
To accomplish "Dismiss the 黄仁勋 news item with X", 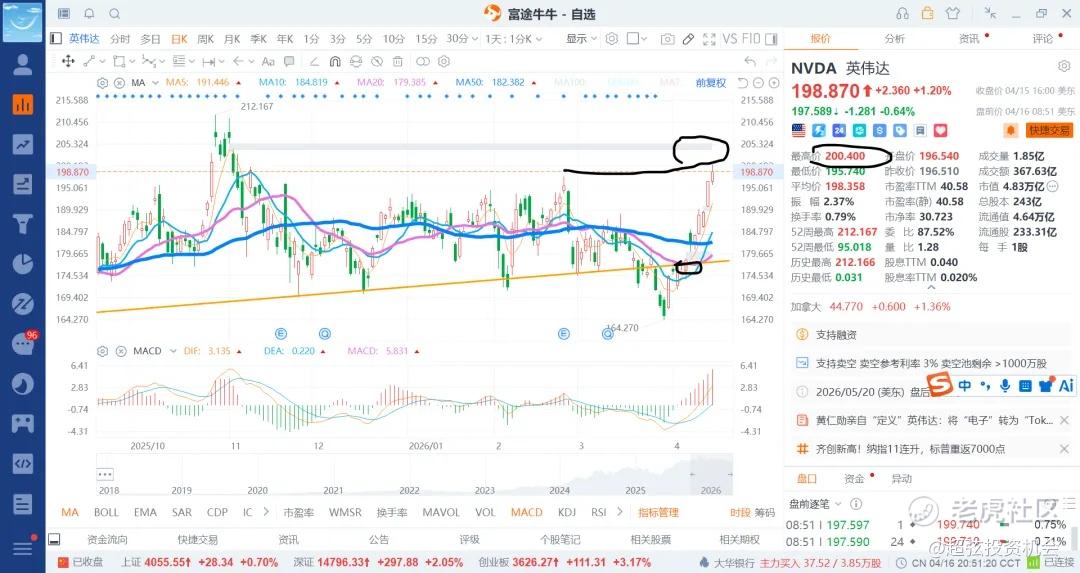I will pos(1064,419).
